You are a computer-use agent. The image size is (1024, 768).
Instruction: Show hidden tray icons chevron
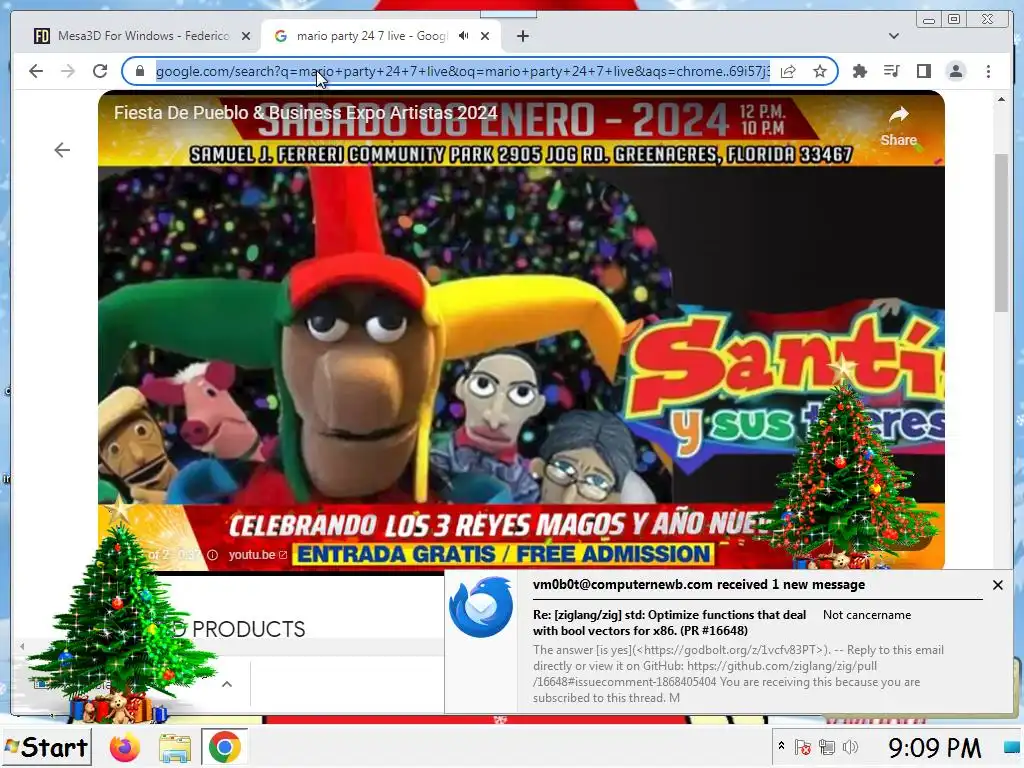pos(781,746)
